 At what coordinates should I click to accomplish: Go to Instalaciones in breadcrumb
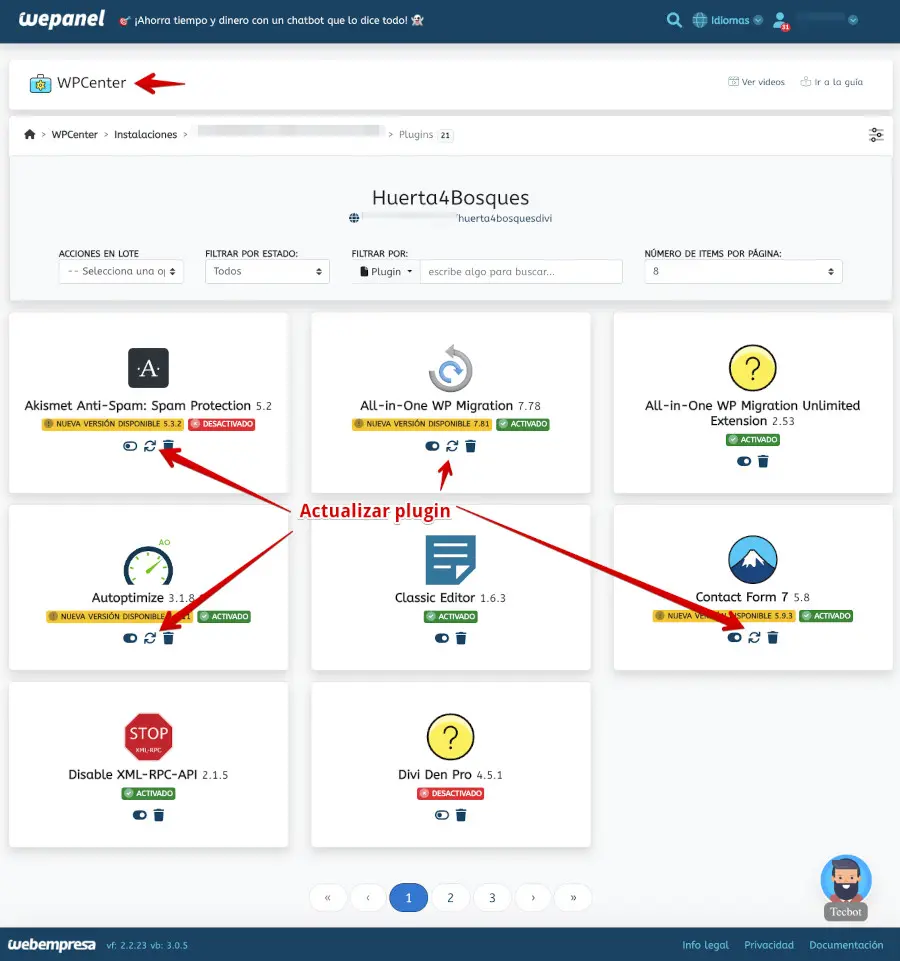pos(145,134)
